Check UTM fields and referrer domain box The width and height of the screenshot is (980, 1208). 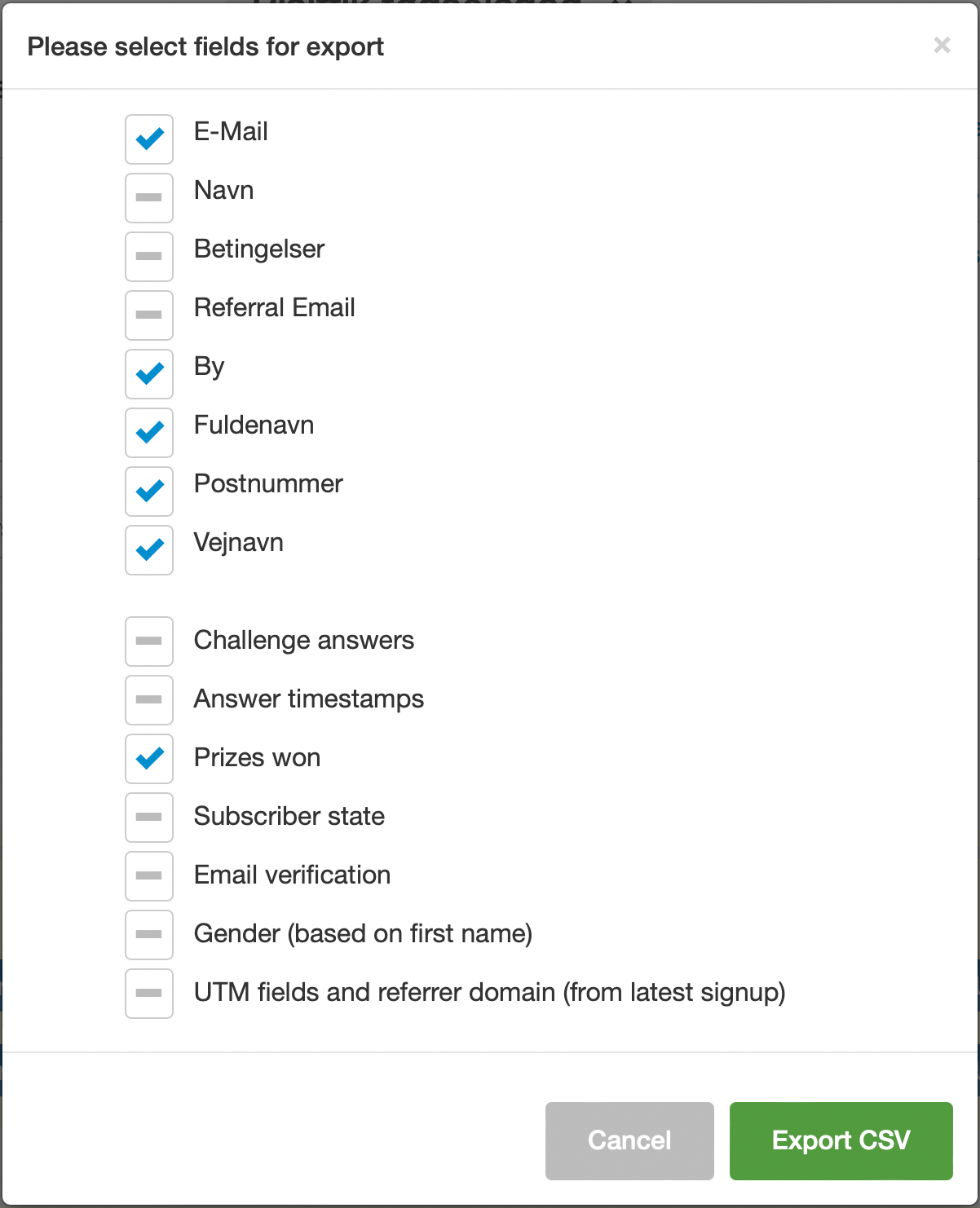point(149,994)
